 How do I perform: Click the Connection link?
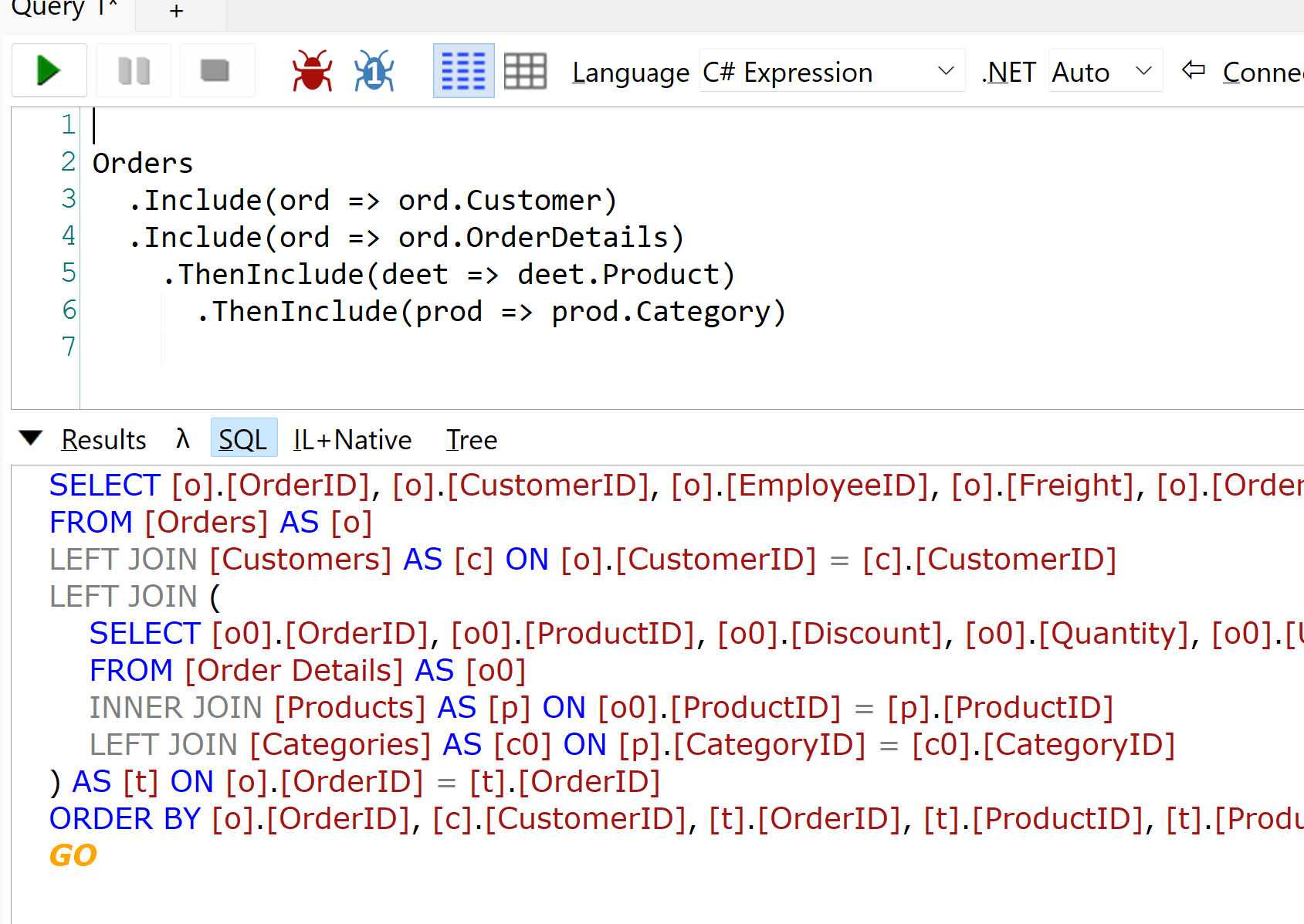point(1263,73)
